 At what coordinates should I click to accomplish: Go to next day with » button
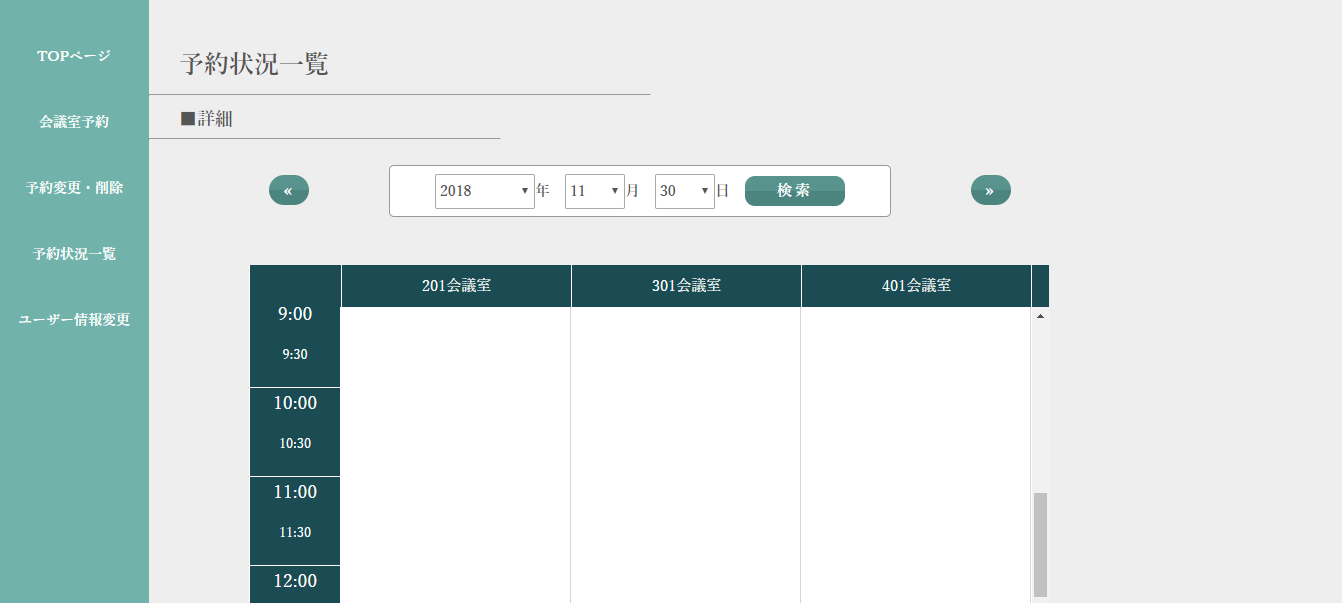990,190
